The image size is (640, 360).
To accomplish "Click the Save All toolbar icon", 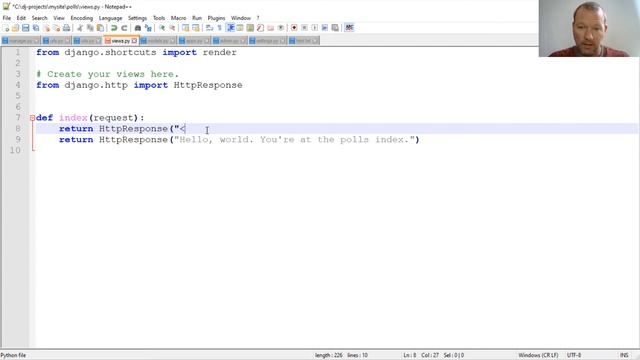I will coord(36,28).
